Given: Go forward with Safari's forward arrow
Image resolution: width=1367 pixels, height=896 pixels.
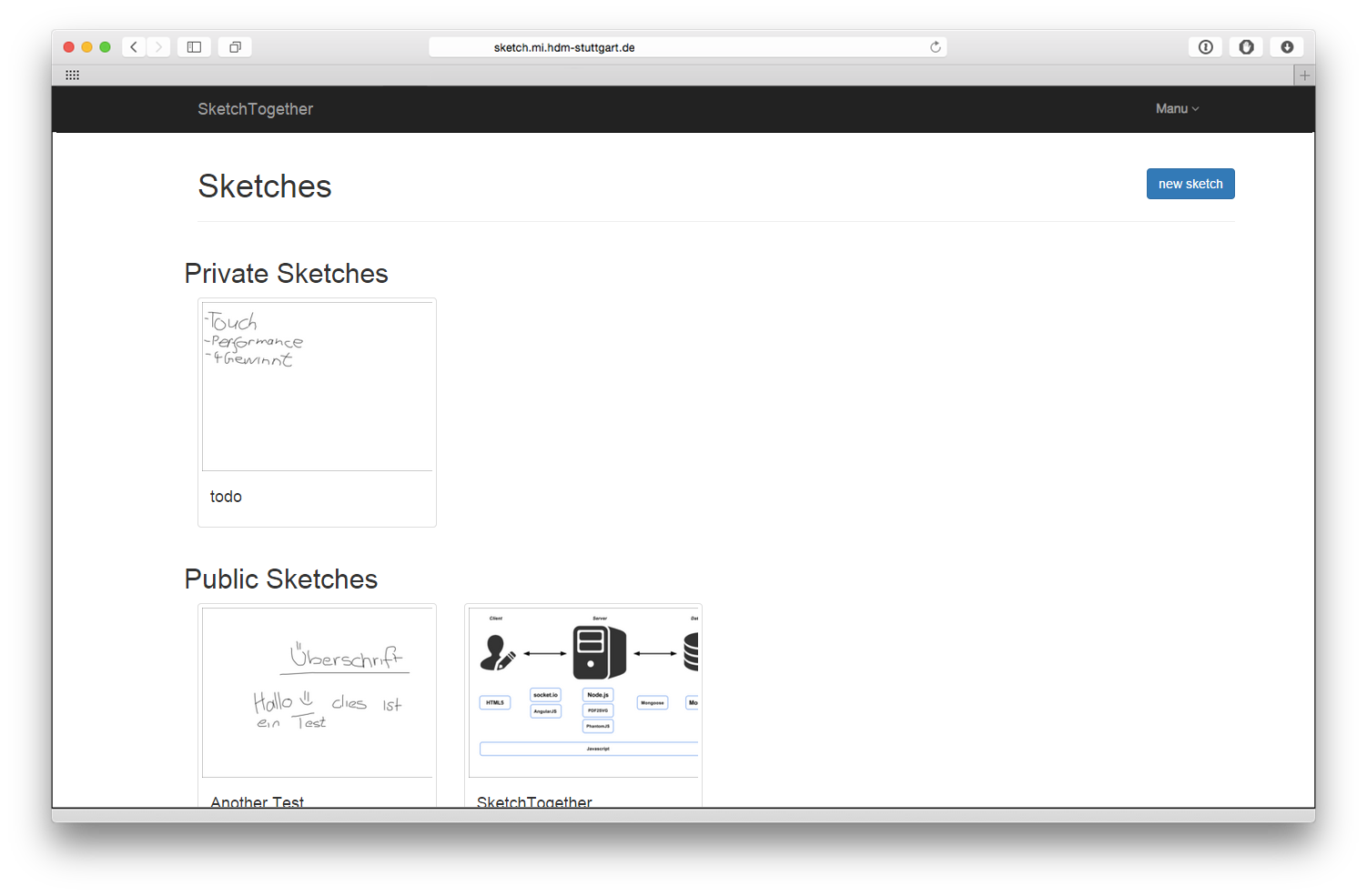Looking at the screenshot, I should tap(158, 47).
